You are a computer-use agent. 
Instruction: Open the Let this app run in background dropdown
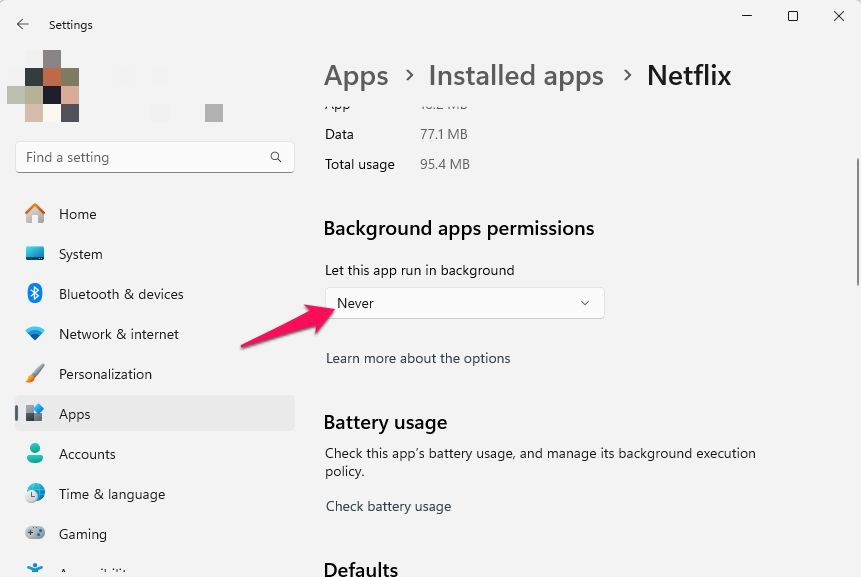pyautogui.click(x=464, y=302)
